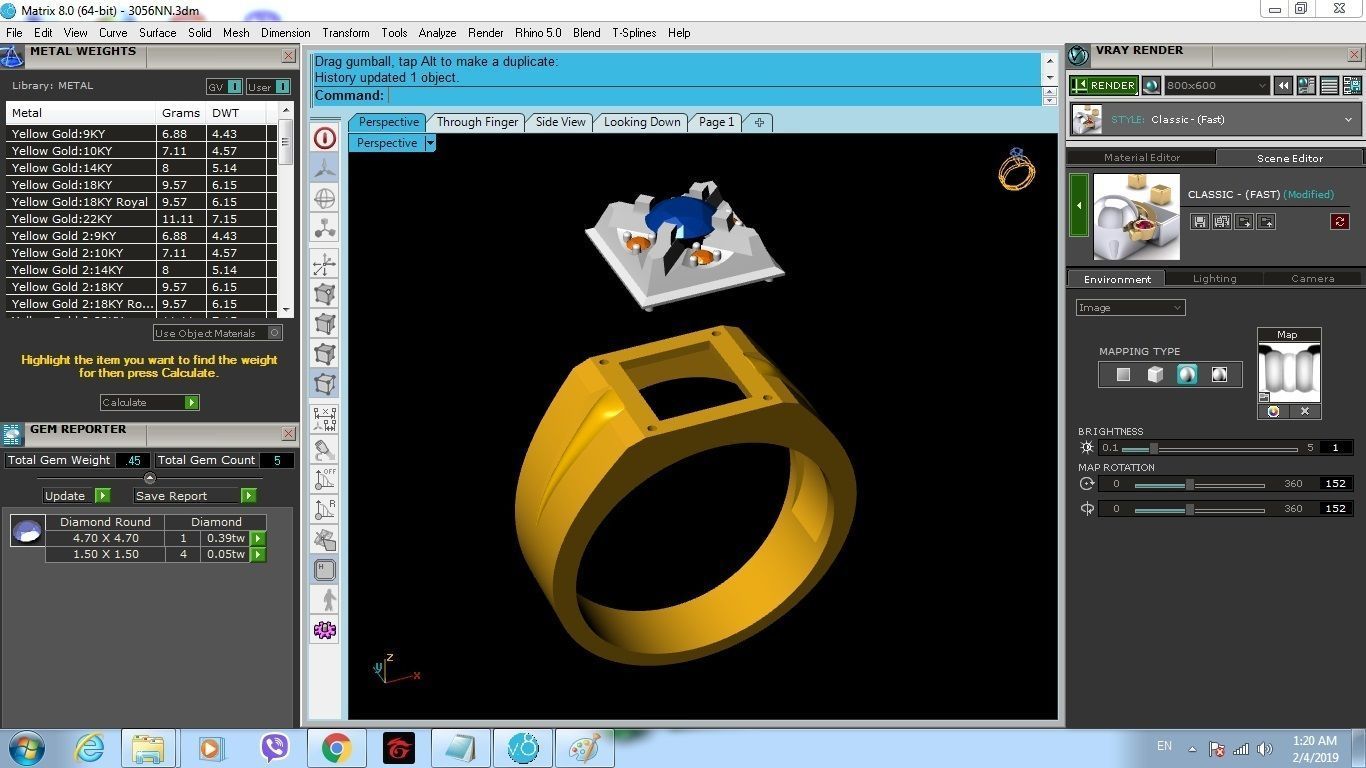
Task: Click the ruler OFF icon in toolbar
Action: pos(325,479)
